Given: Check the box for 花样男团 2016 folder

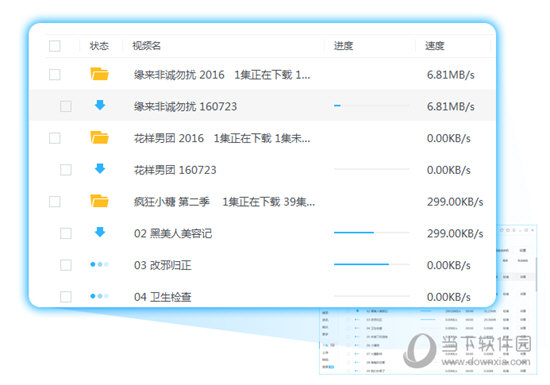Looking at the screenshot, I should 55,138.
